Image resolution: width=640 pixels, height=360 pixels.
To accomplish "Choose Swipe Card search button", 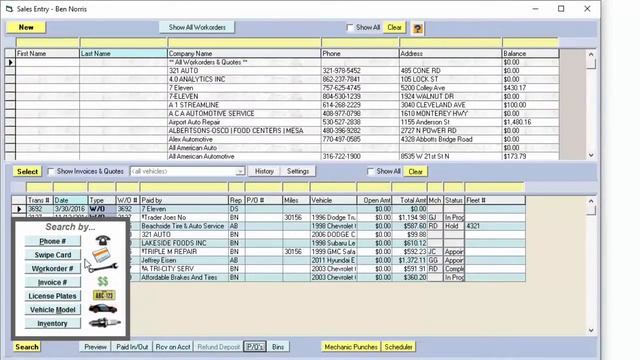I will point(53,255).
